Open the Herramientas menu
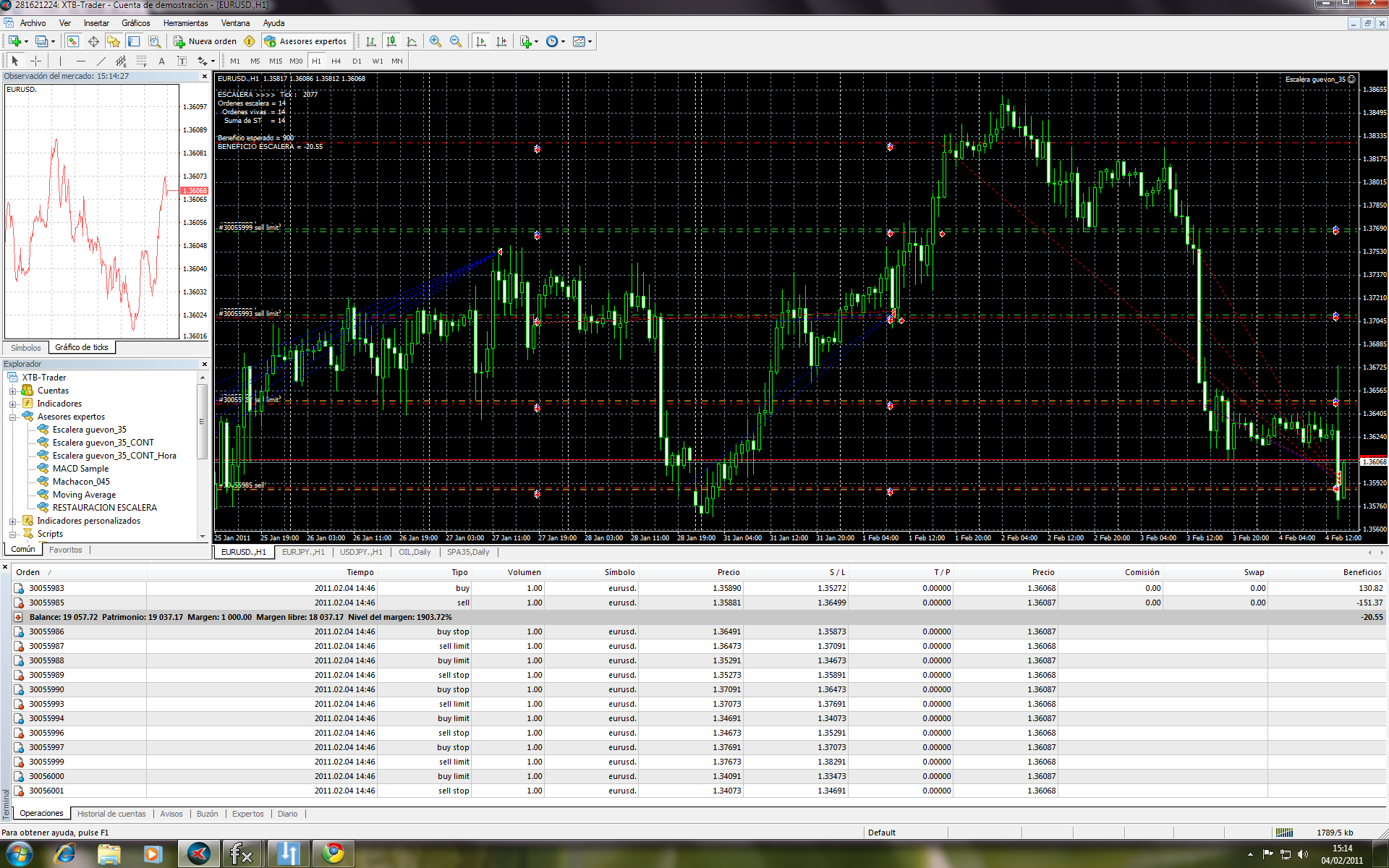Viewport: 1389px width, 868px height. point(185,23)
